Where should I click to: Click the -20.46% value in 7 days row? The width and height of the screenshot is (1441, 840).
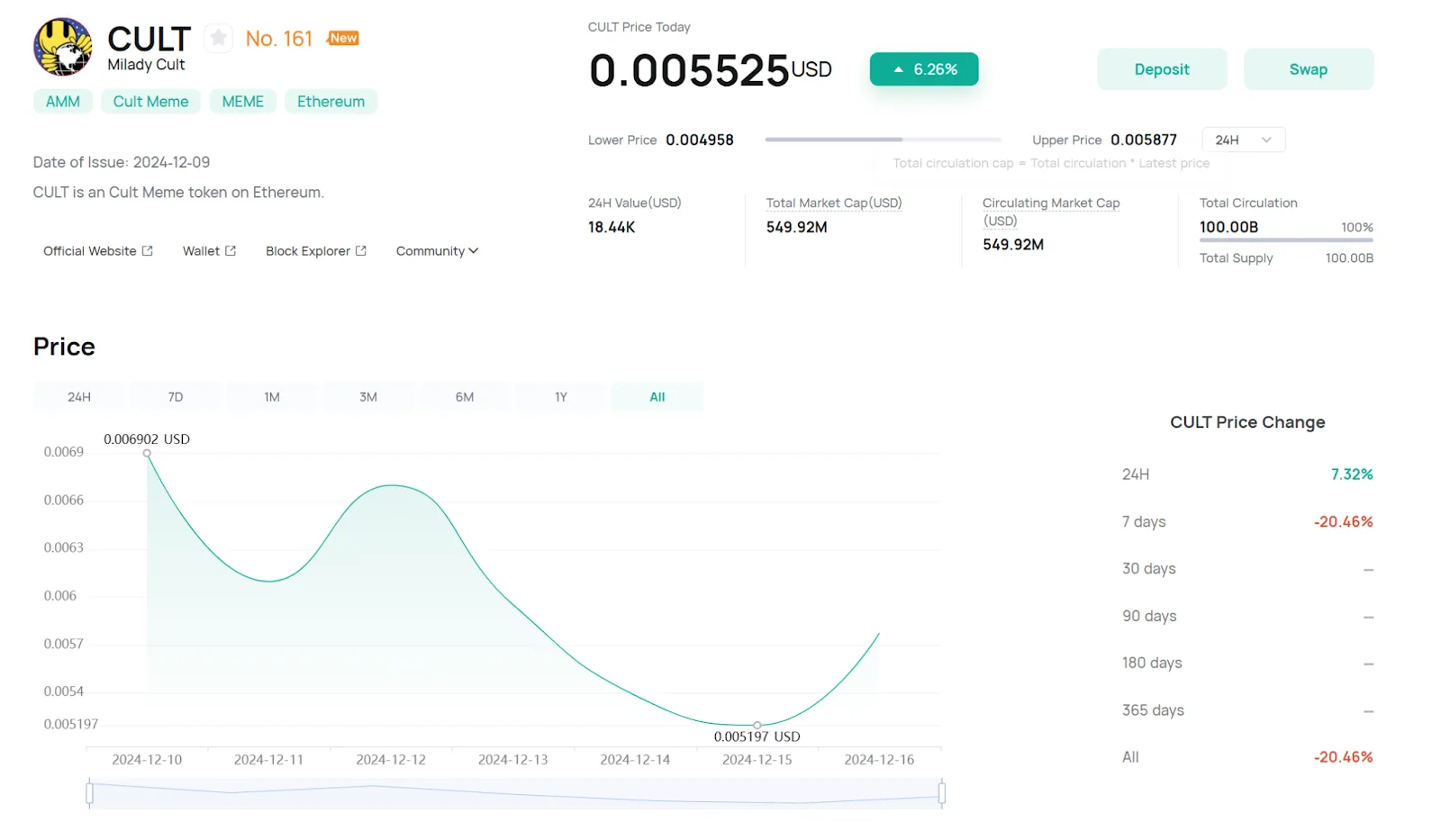(x=1344, y=522)
